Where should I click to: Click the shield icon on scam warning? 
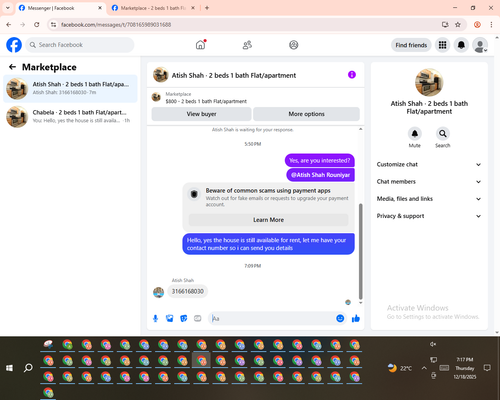(x=194, y=194)
